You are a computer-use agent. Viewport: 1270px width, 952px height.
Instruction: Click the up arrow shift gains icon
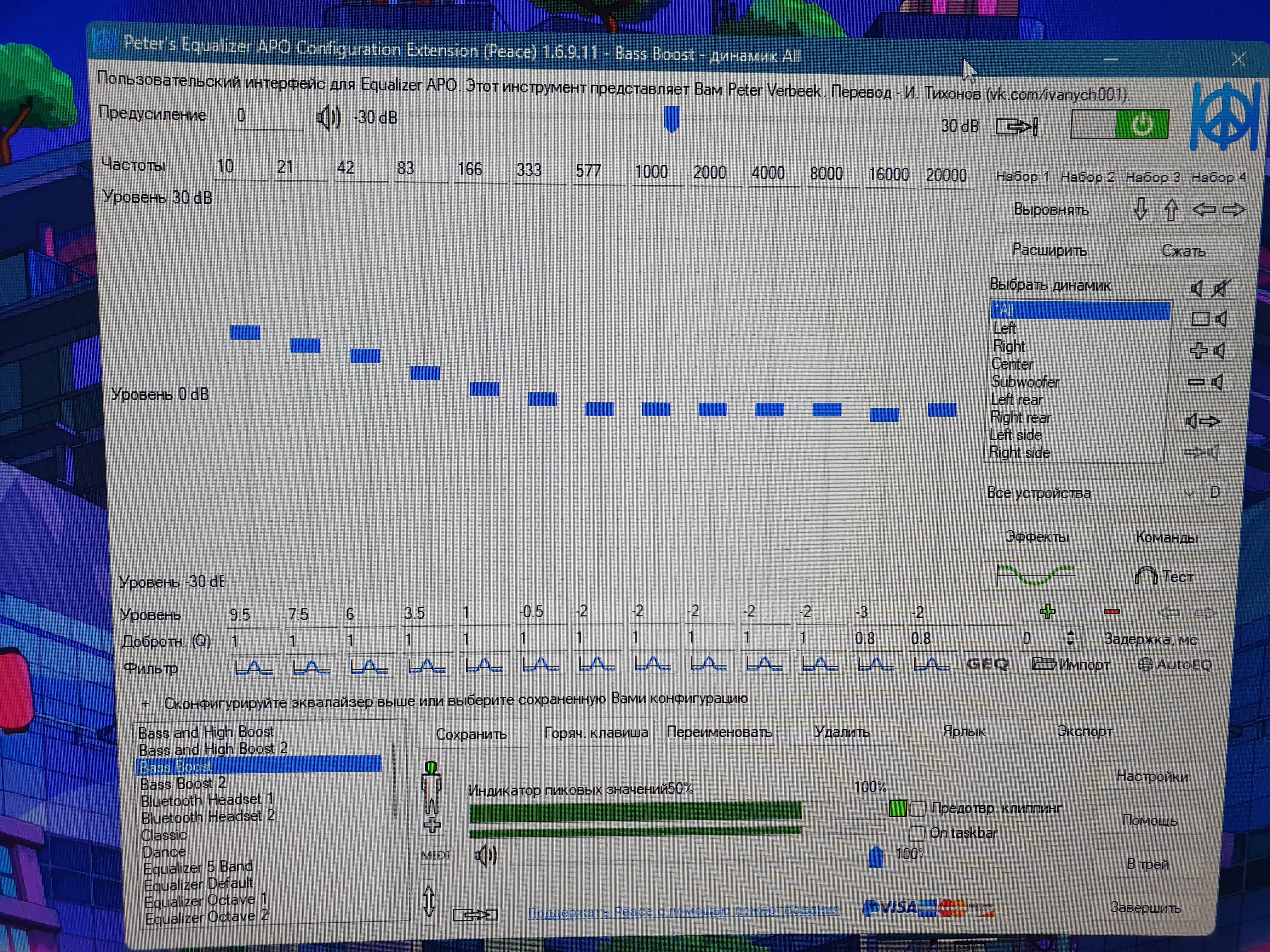(x=1171, y=209)
